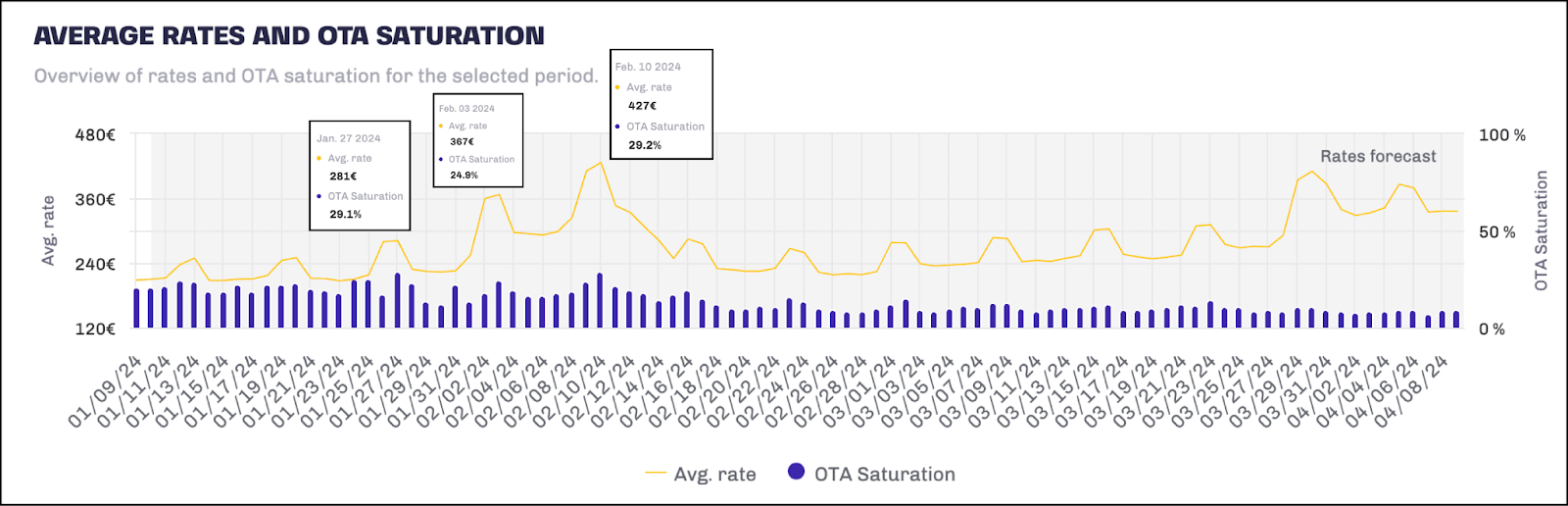This screenshot has height=506, width=1568.
Task: Click the 480€ label on the left axis
Action: [x=95, y=135]
